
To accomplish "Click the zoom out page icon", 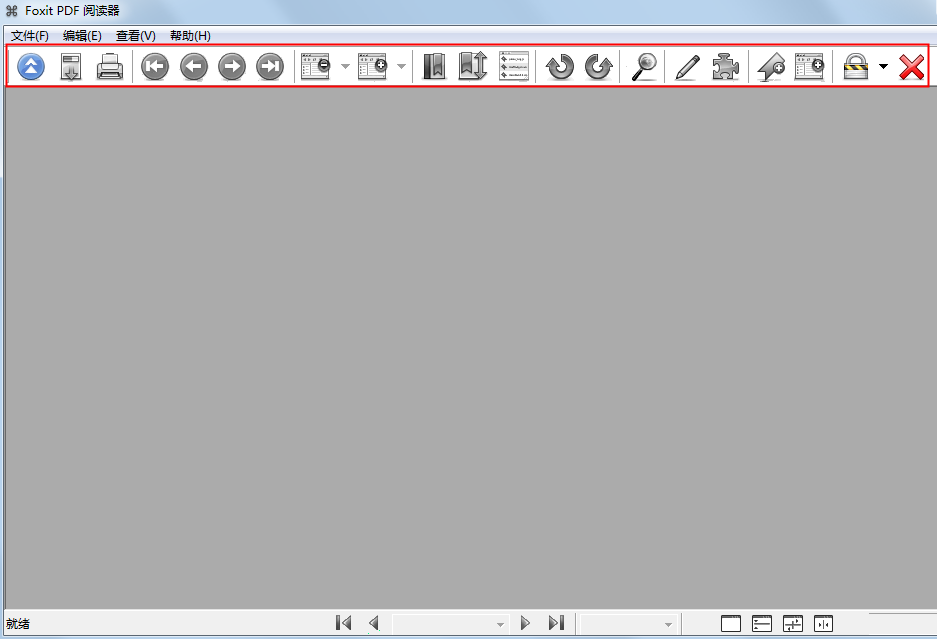I will [316, 66].
